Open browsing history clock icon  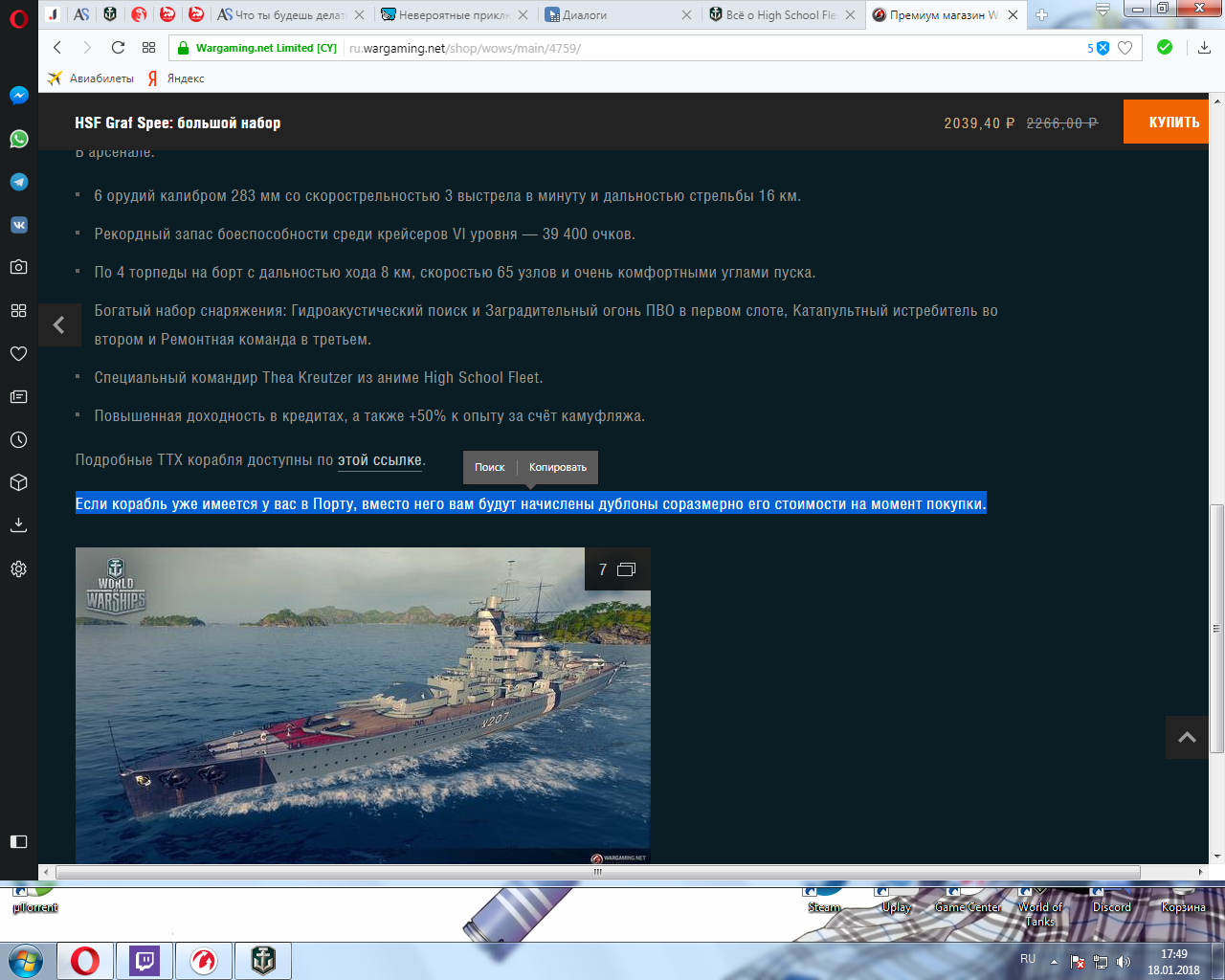click(18, 440)
